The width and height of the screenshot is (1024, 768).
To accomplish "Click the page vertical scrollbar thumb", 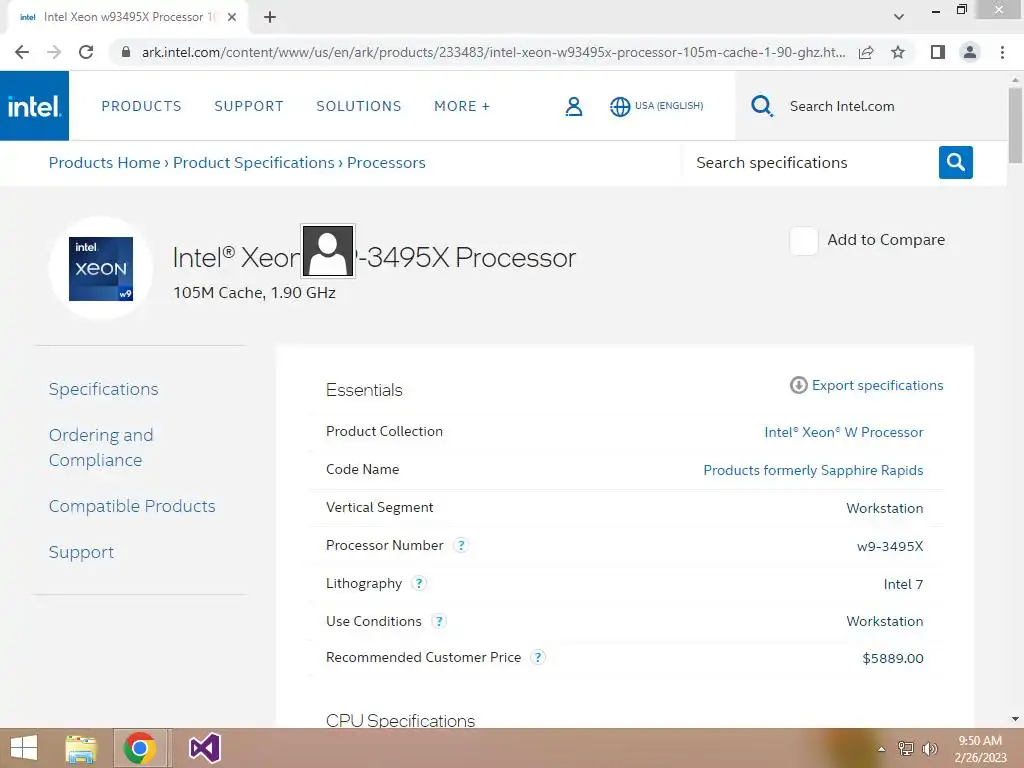I will (1015, 124).
